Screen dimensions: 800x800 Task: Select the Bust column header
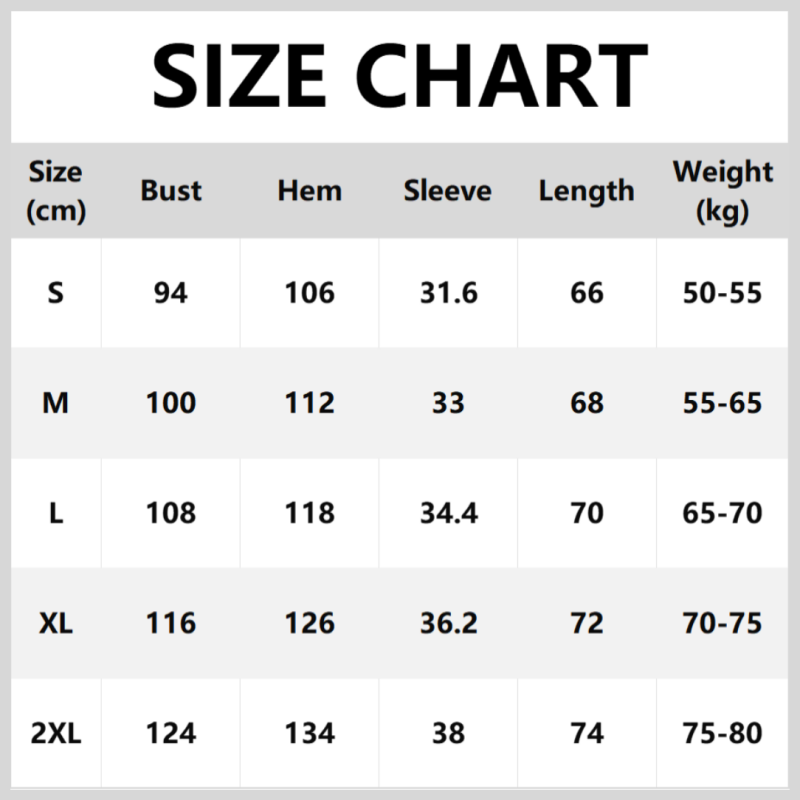(171, 190)
